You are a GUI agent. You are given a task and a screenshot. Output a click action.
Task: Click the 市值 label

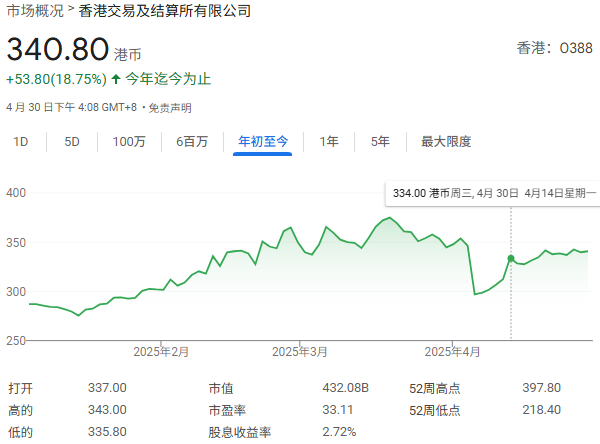[x=221, y=388]
